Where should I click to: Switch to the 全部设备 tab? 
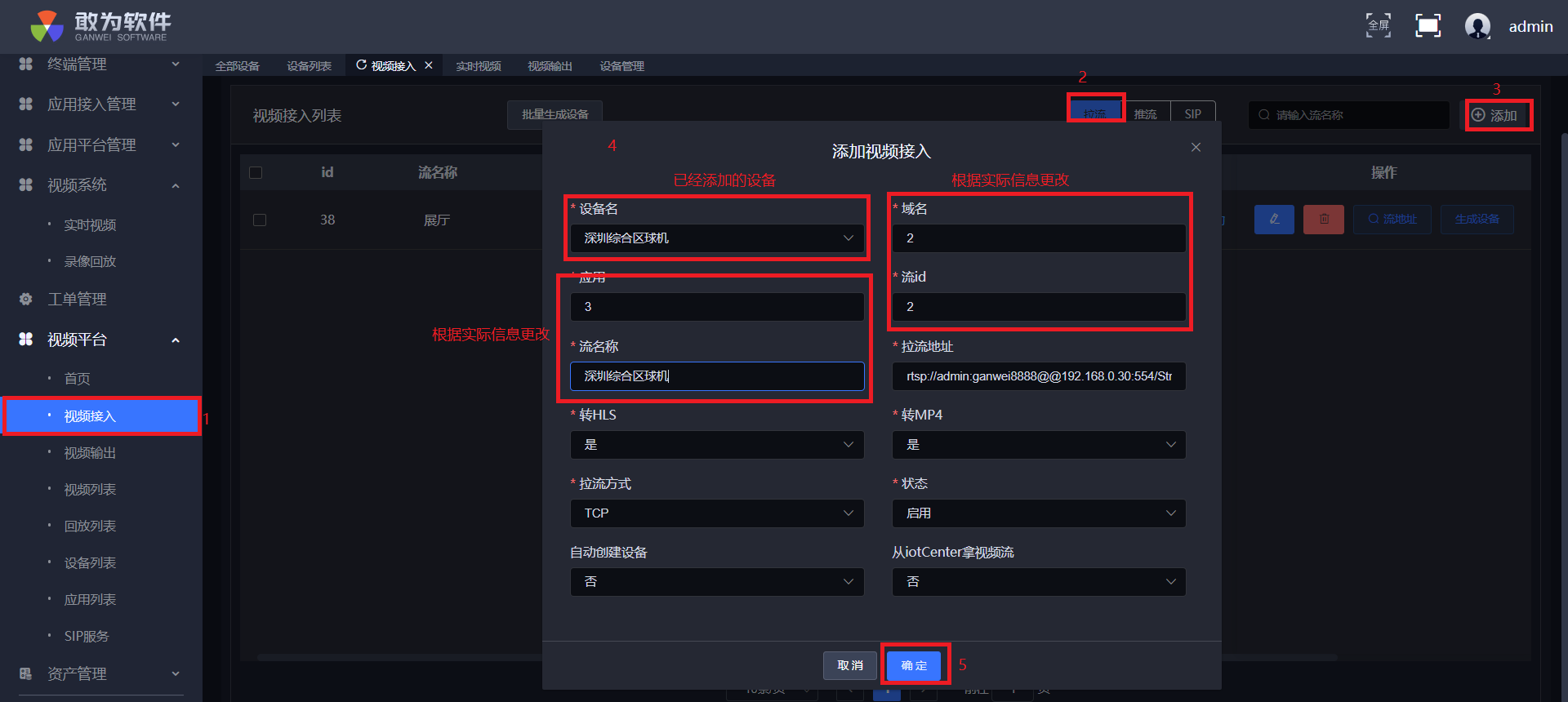238,66
